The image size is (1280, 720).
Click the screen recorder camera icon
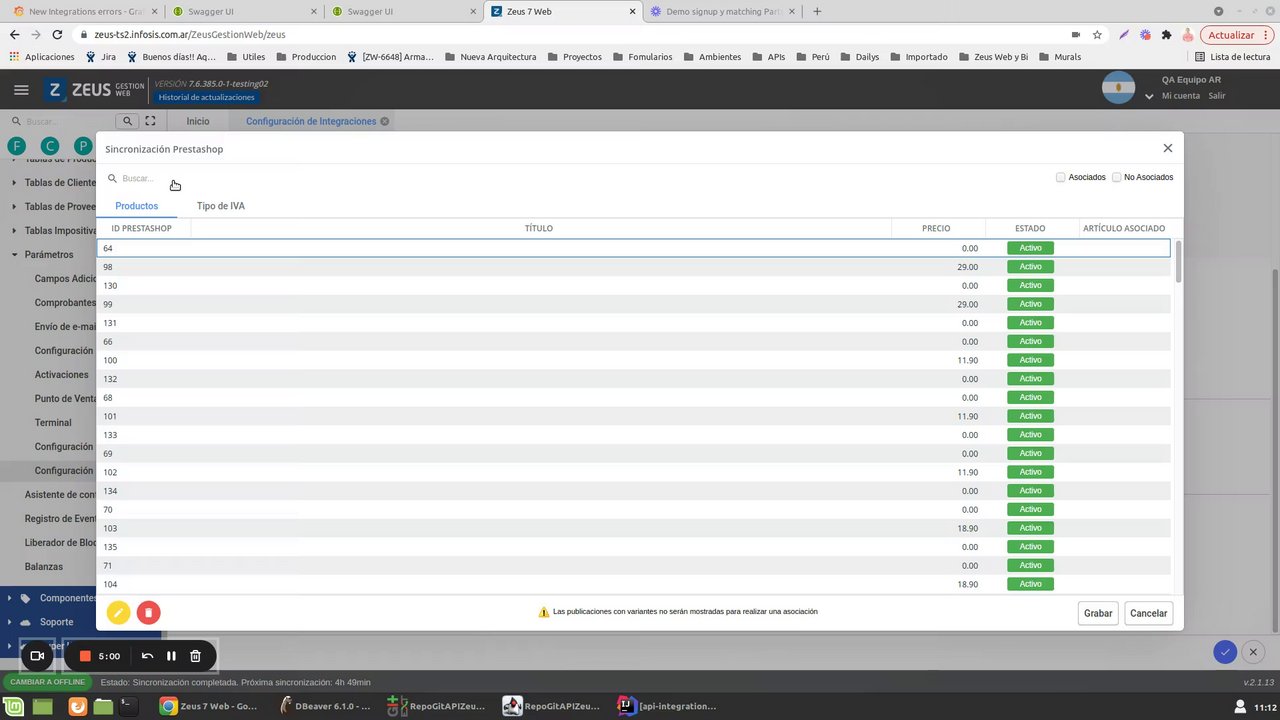tap(37, 656)
